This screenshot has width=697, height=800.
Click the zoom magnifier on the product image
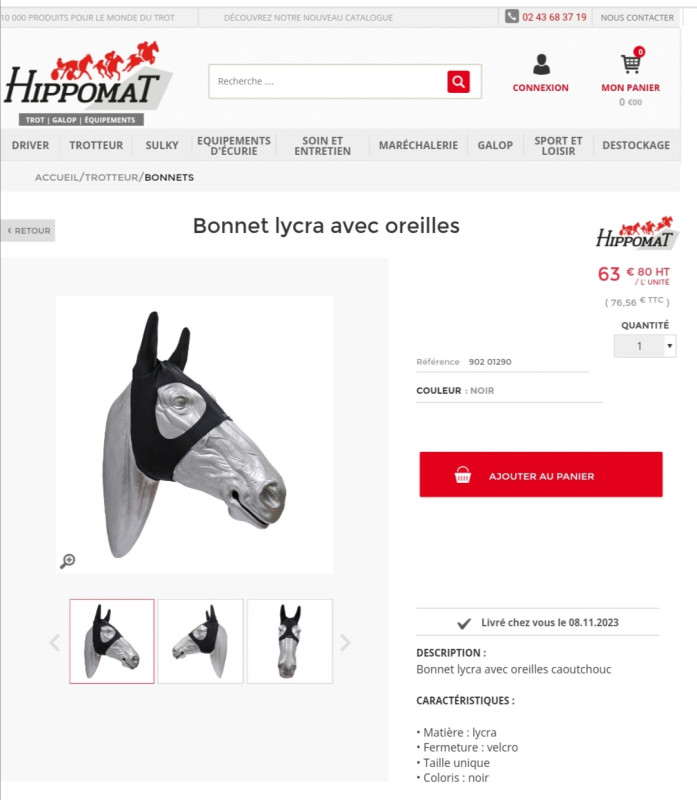(x=67, y=561)
